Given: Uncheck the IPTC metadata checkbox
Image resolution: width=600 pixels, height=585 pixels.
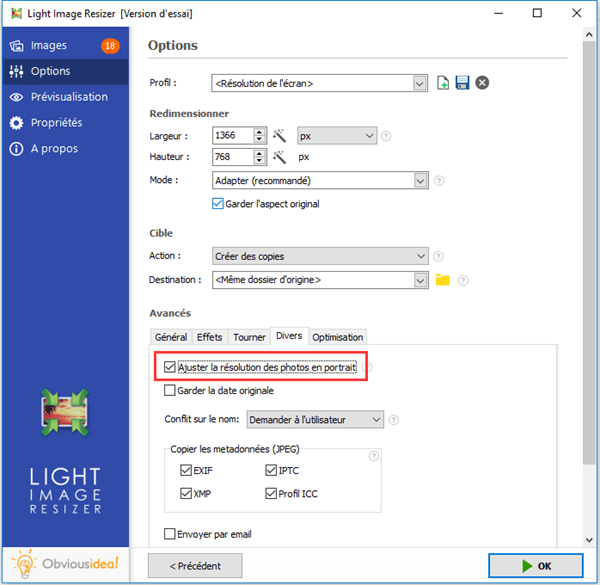Looking at the screenshot, I should pyautogui.click(x=271, y=470).
